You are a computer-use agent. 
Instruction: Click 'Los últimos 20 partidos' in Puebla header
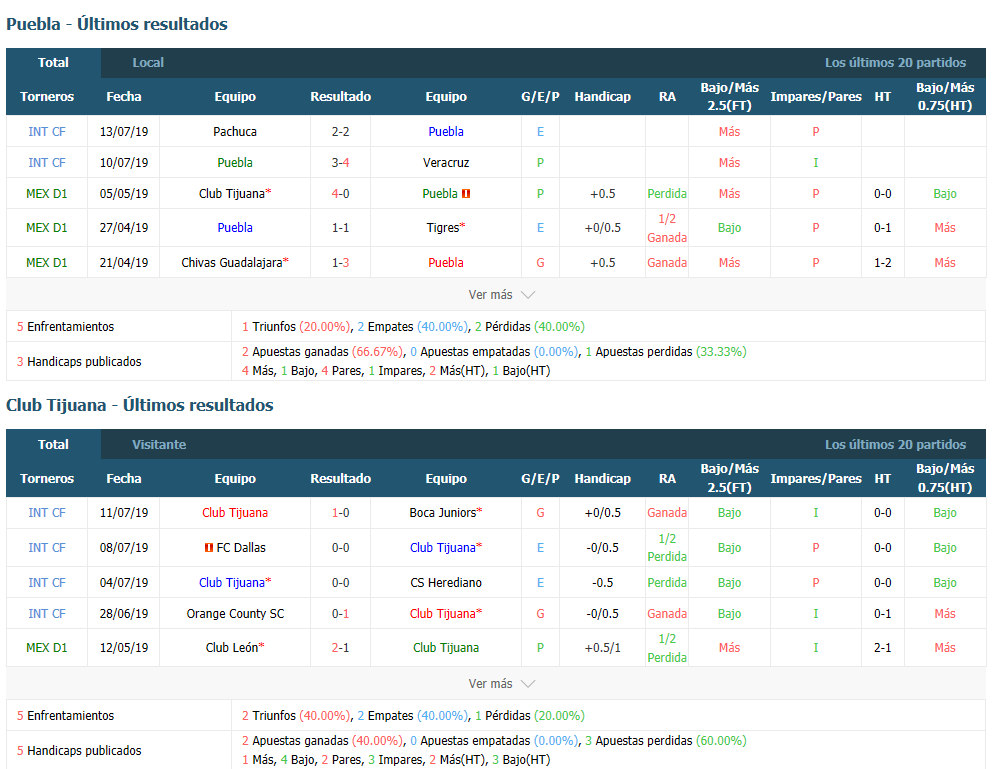(x=895, y=63)
